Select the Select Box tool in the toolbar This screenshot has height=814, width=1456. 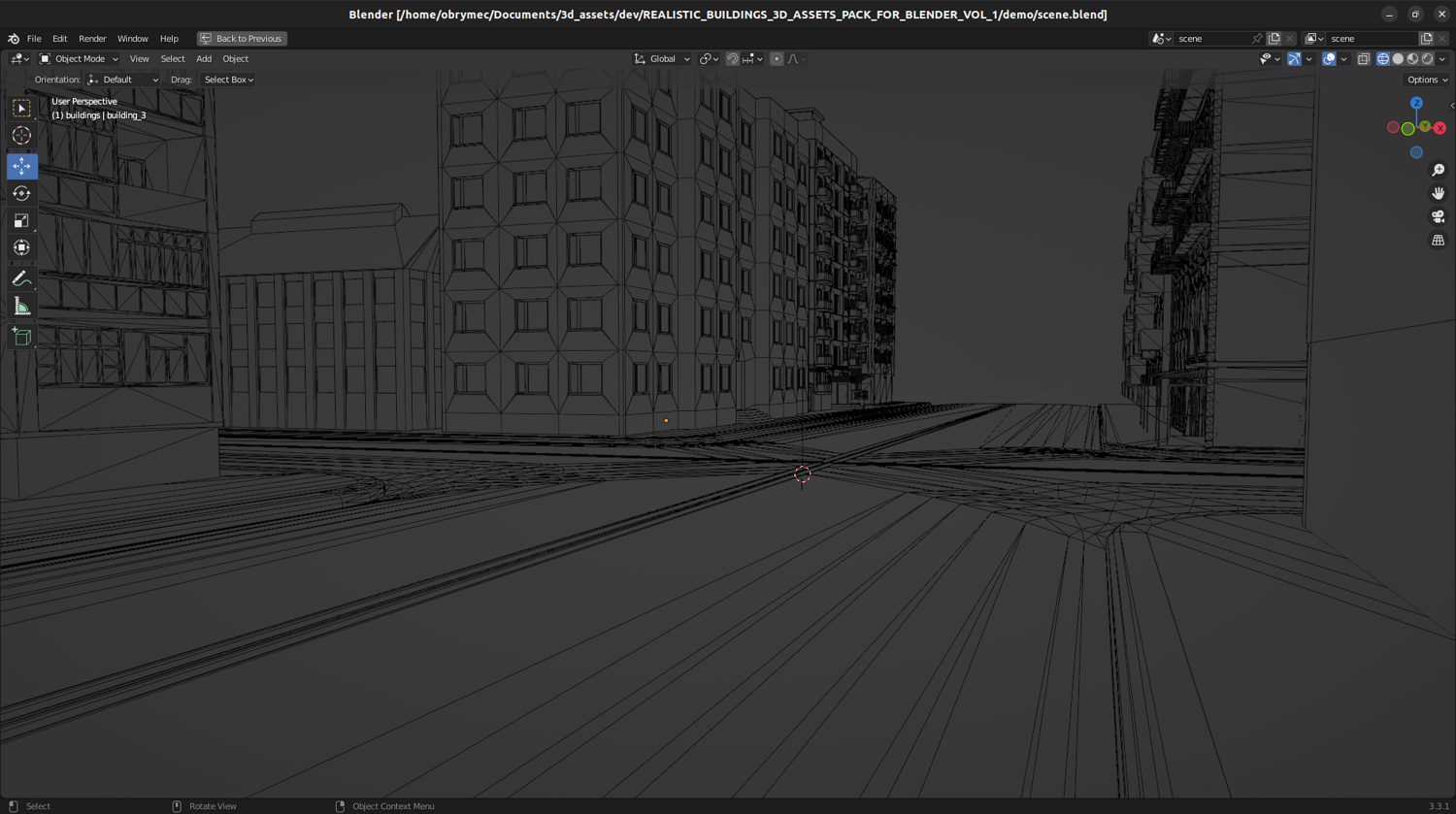(21, 109)
